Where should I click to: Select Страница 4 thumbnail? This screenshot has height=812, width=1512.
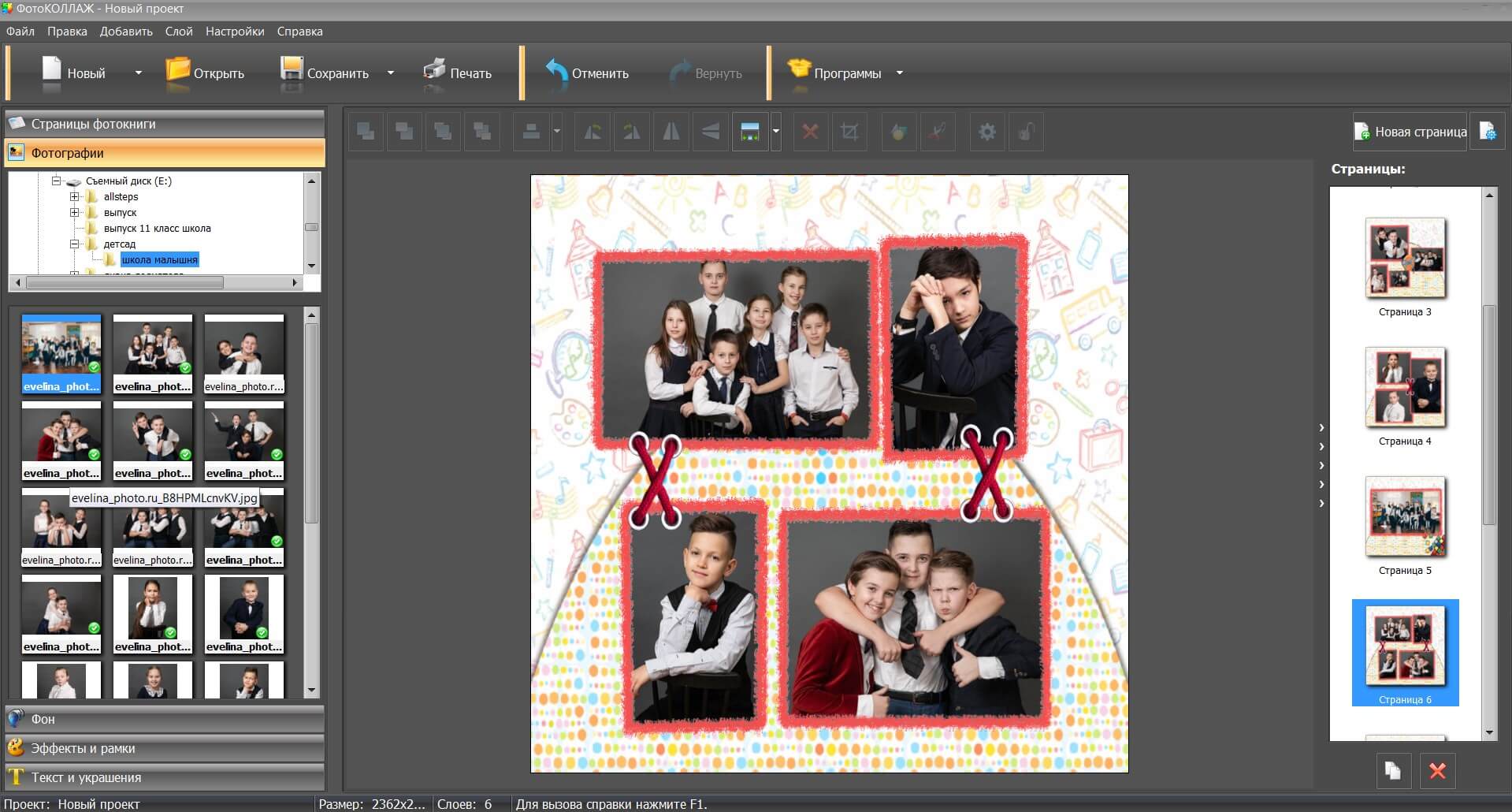click(1406, 388)
